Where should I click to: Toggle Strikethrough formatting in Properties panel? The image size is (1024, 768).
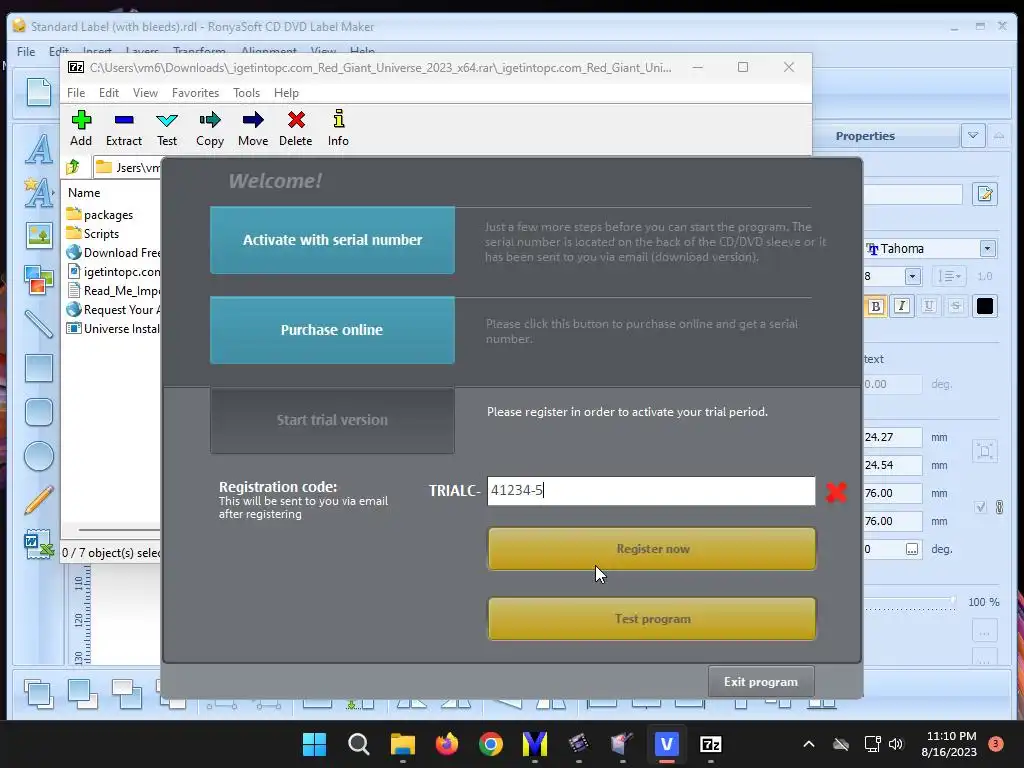pyautogui.click(x=955, y=306)
